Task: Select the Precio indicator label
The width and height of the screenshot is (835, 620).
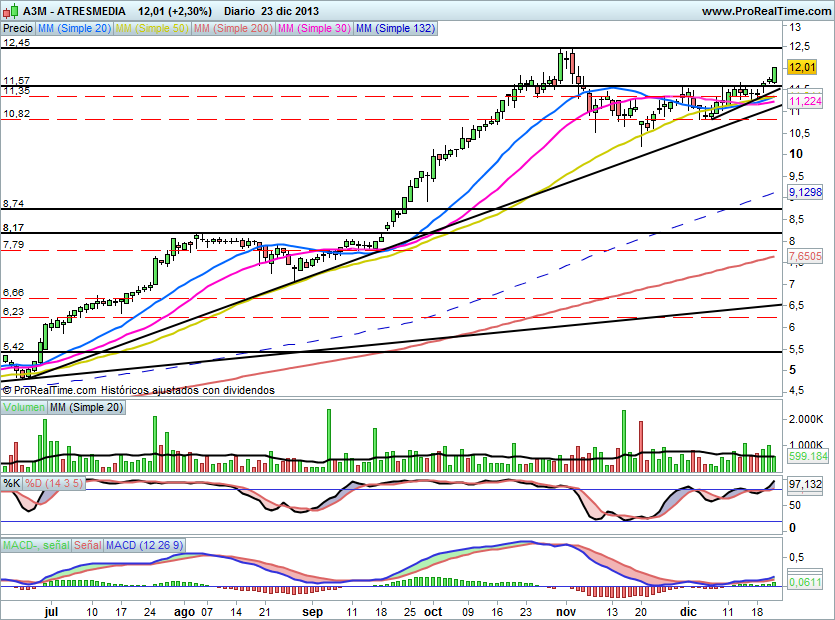Action: [x=18, y=28]
